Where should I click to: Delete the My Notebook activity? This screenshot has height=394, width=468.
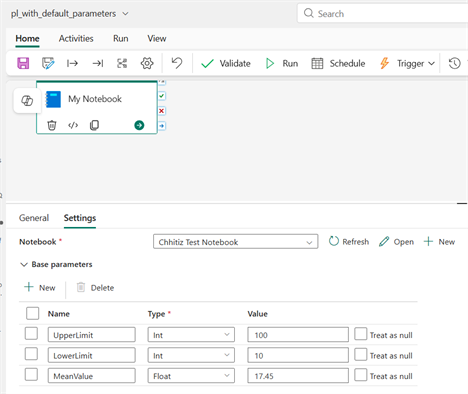pyautogui.click(x=52, y=125)
